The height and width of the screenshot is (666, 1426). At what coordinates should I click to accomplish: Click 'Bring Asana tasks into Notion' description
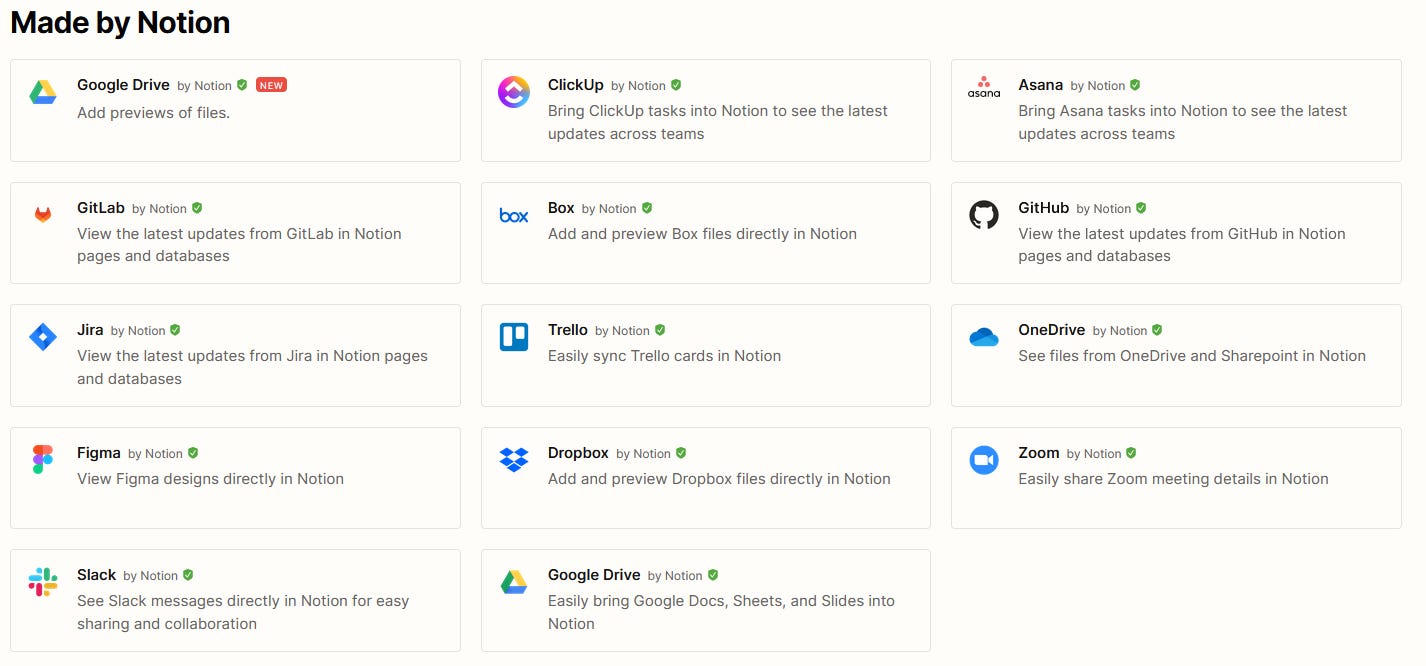[1183, 122]
